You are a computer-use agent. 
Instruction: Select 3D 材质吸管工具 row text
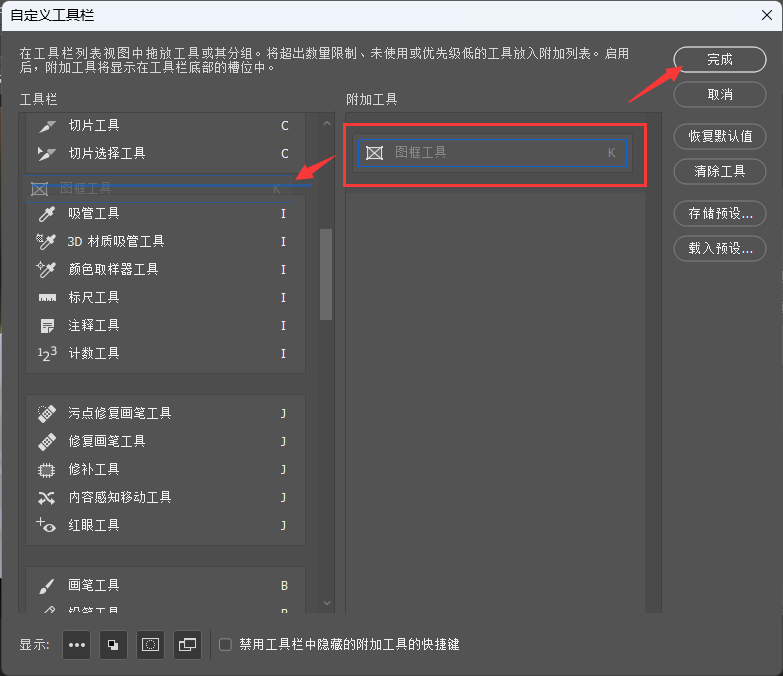tap(116, 242)
